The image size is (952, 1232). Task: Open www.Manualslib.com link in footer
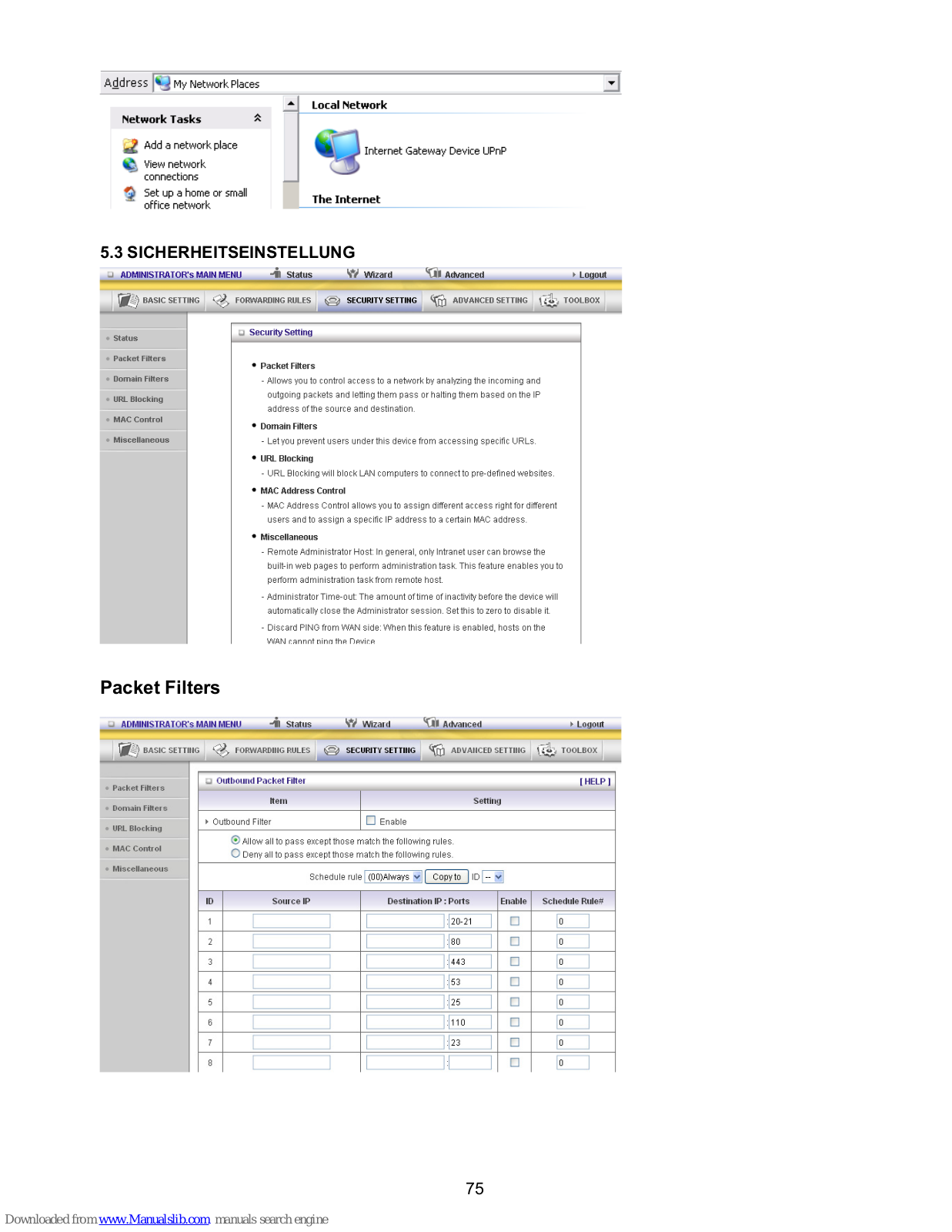pyautogui.click(x=155, y=1219)
